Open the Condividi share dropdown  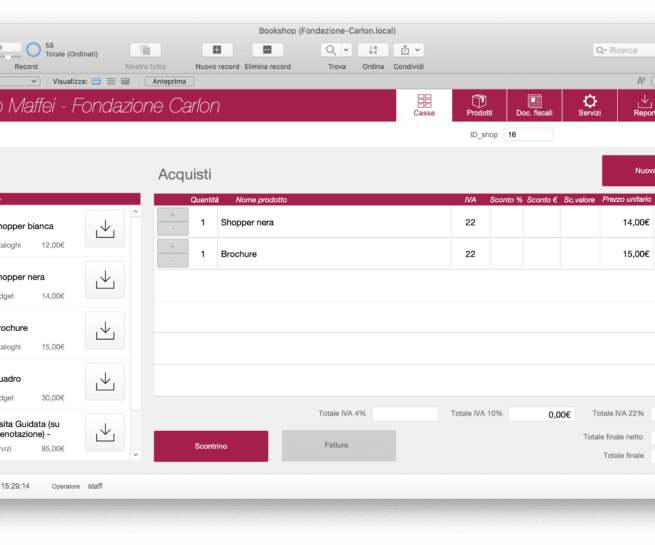point(410,50)
